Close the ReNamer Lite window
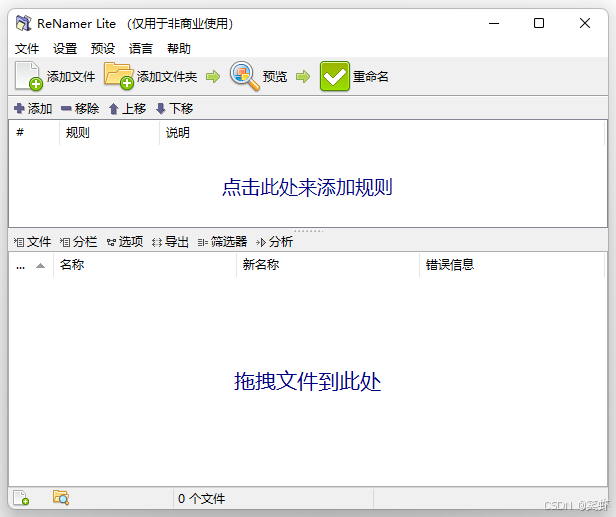Viewport: 616px width, 517px height. 585,23
